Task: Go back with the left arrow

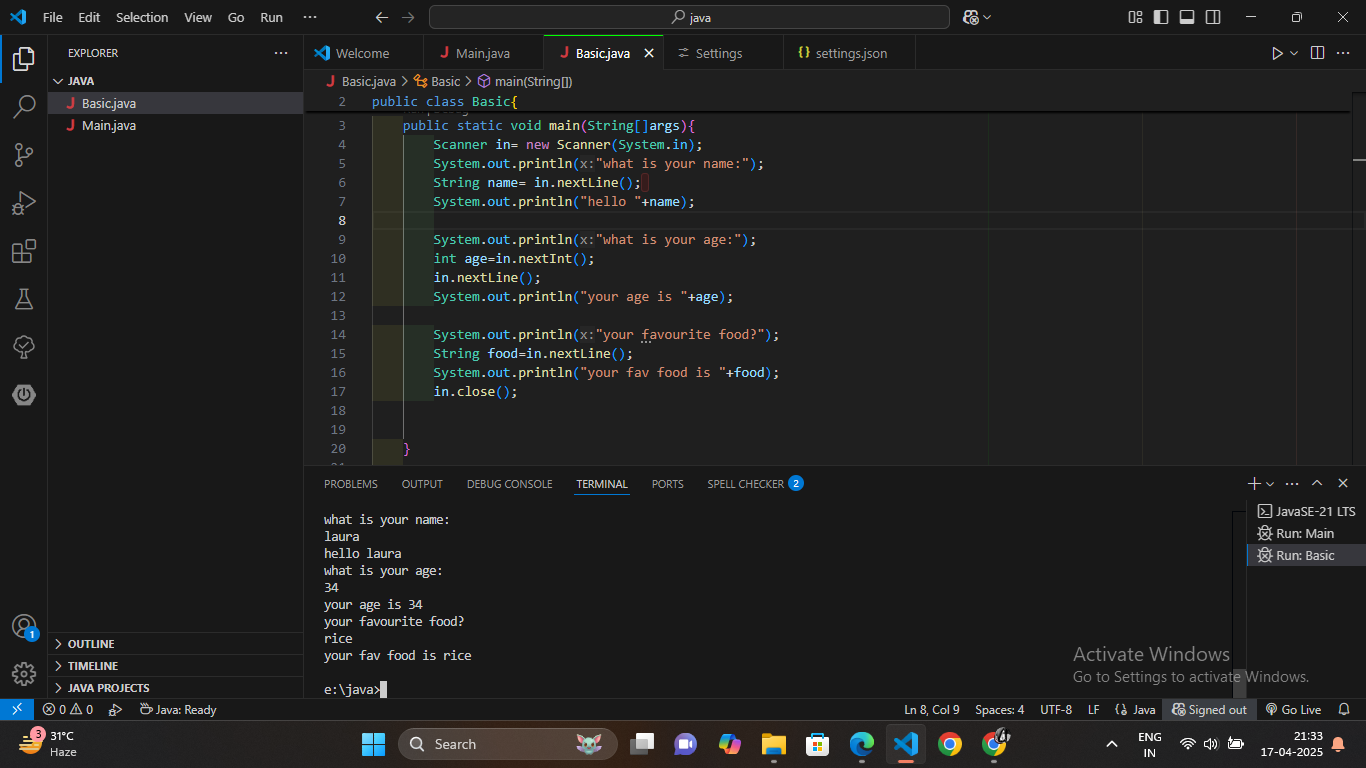Action: point(381,17)
